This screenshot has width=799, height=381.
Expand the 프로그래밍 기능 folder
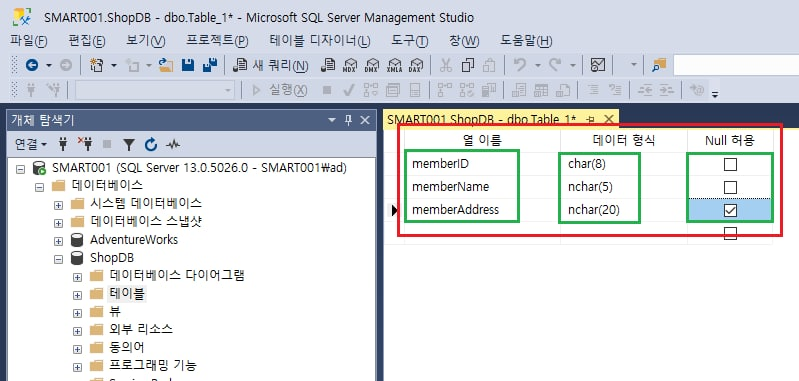tap(77, 367)
